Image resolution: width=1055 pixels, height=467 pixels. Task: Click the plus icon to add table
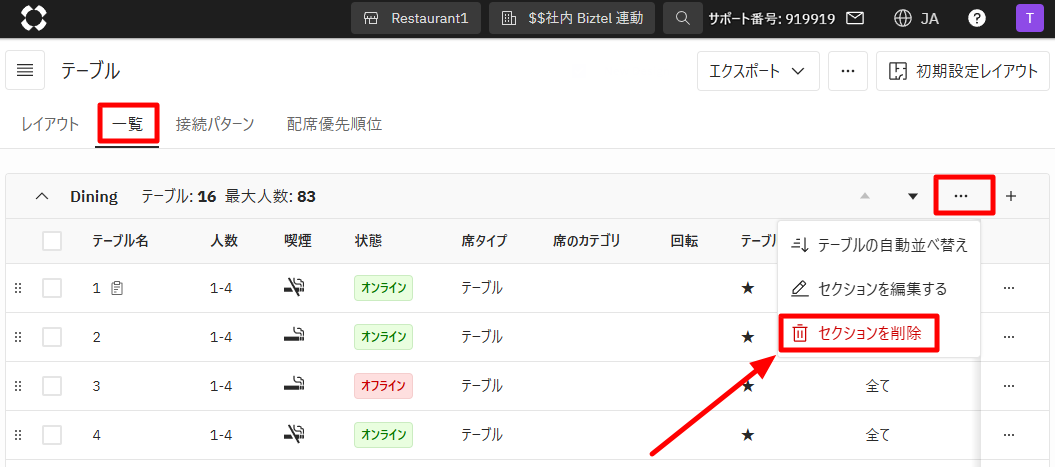pos(1010,196)
